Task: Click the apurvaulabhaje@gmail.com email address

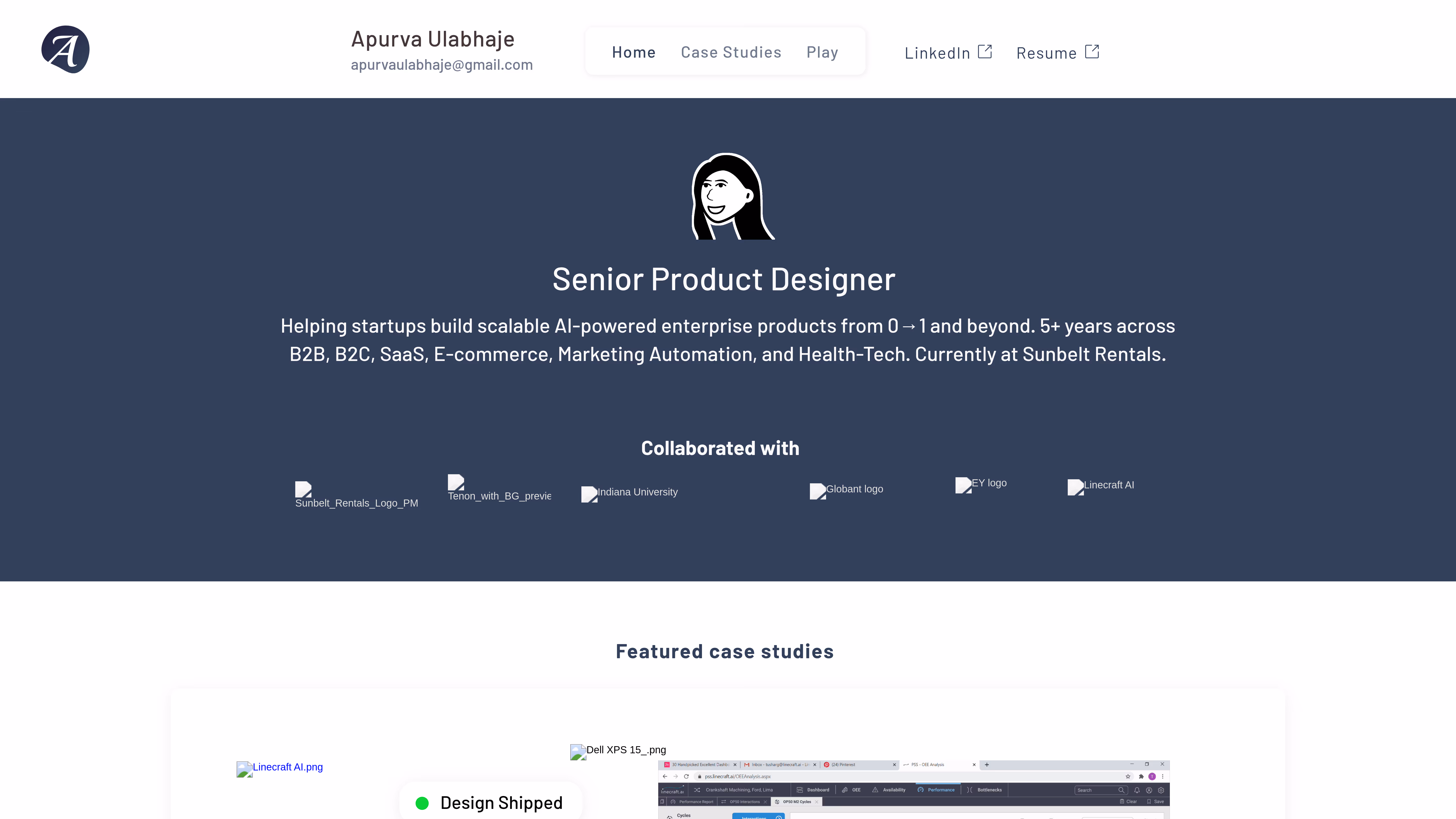Action: 442,65
